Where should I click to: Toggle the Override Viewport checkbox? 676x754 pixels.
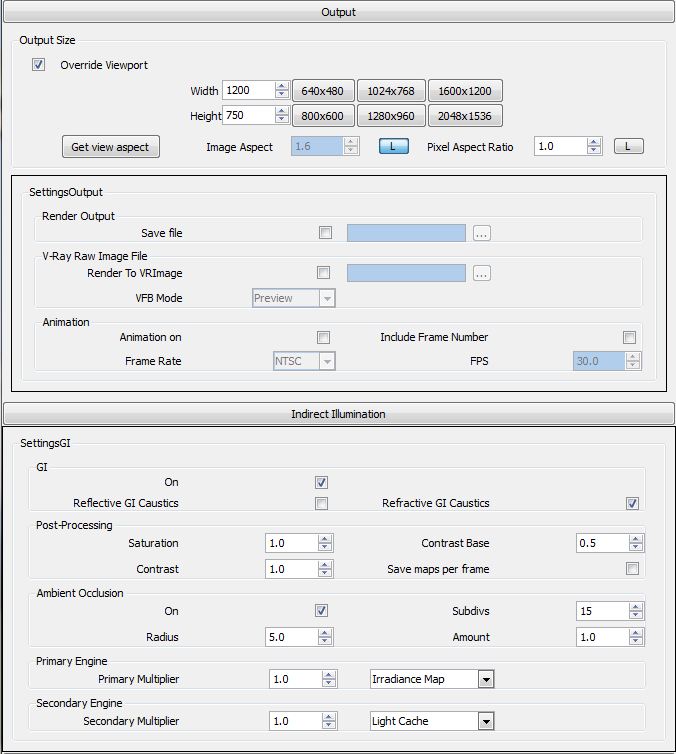point(38,64)
